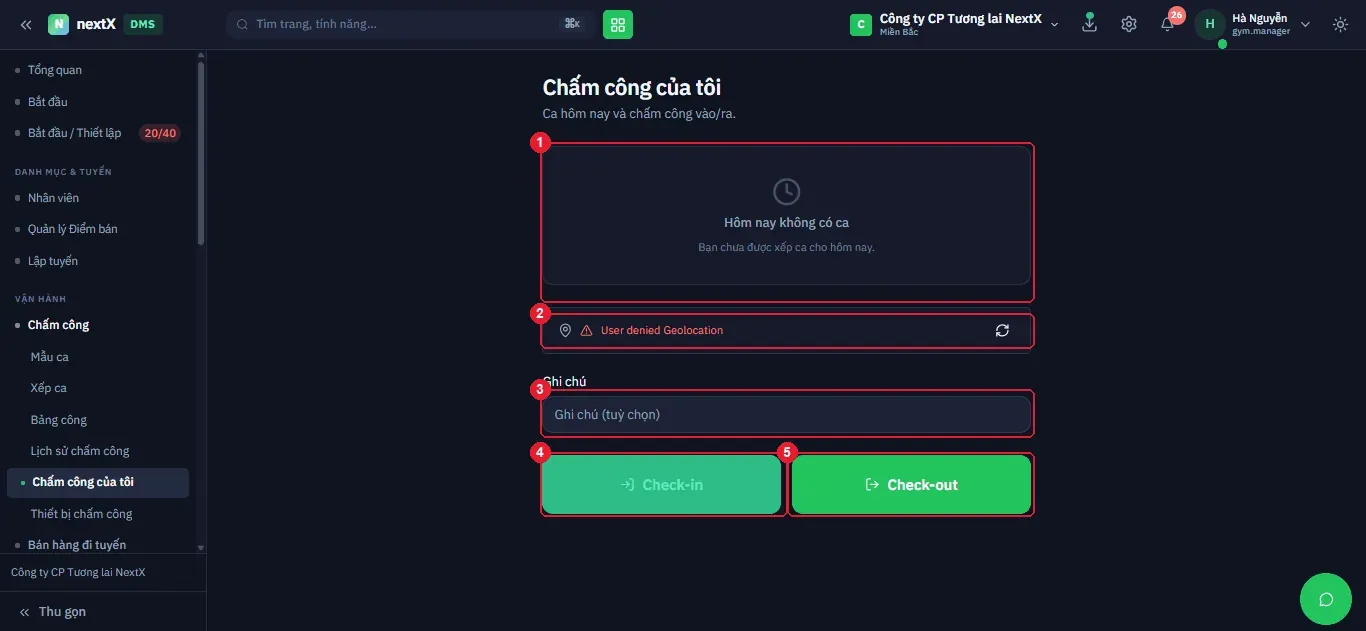Click the nextX logo icon
The height and width of the screenshot is (631, 1366).
coord(58,24)
